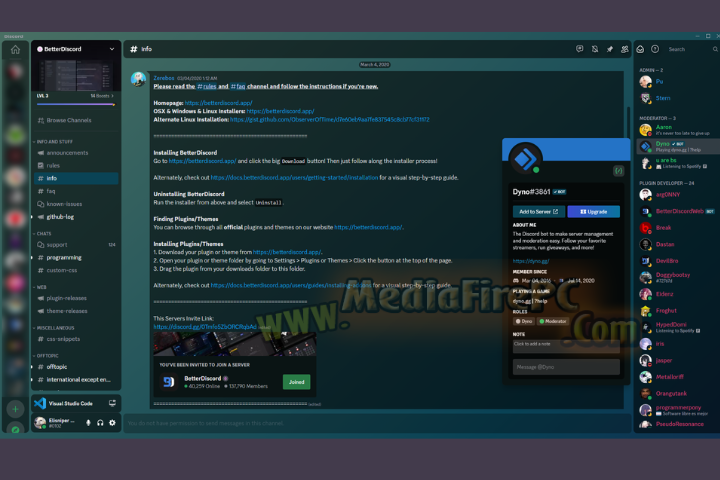Click Explore servers compass icon

click(15, 429)
